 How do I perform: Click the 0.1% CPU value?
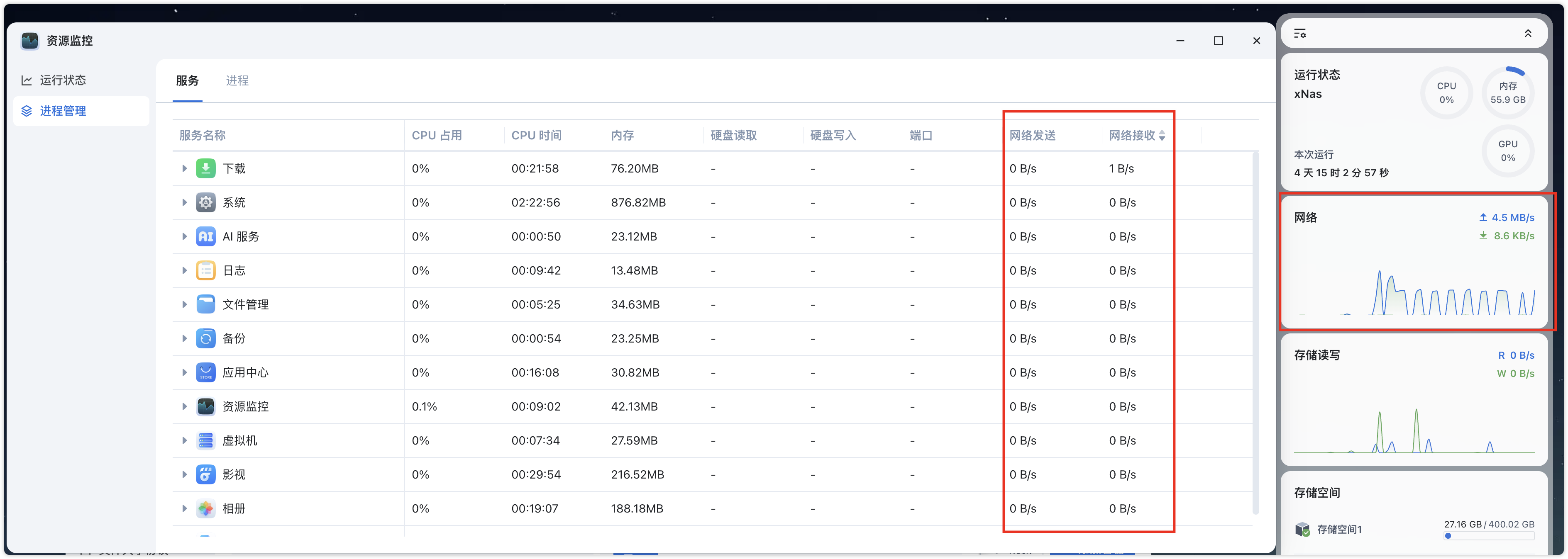tap(424, 406)
